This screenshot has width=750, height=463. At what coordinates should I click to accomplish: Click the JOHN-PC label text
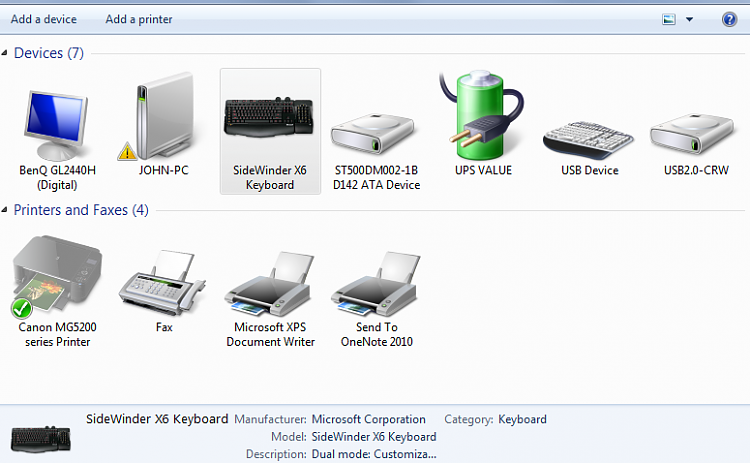164,170
